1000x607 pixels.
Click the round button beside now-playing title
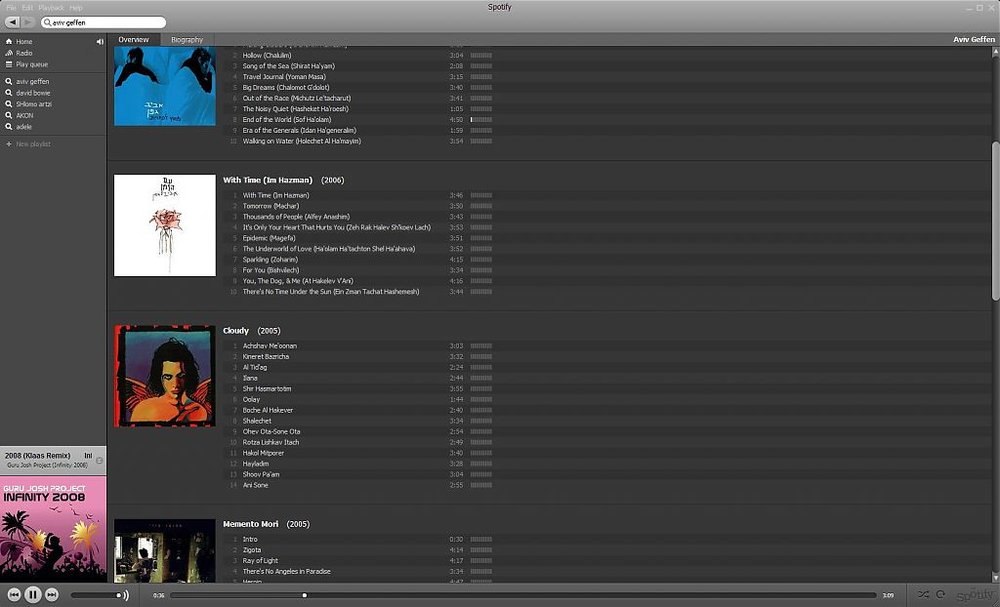99,460
